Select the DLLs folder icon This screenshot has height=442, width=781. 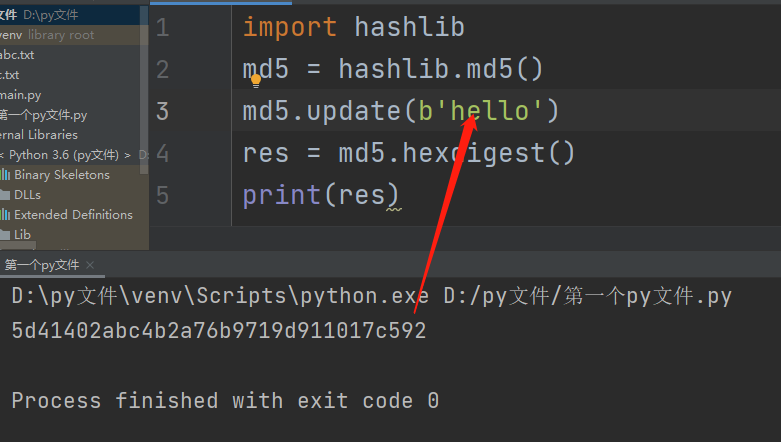tap(5, 195)
